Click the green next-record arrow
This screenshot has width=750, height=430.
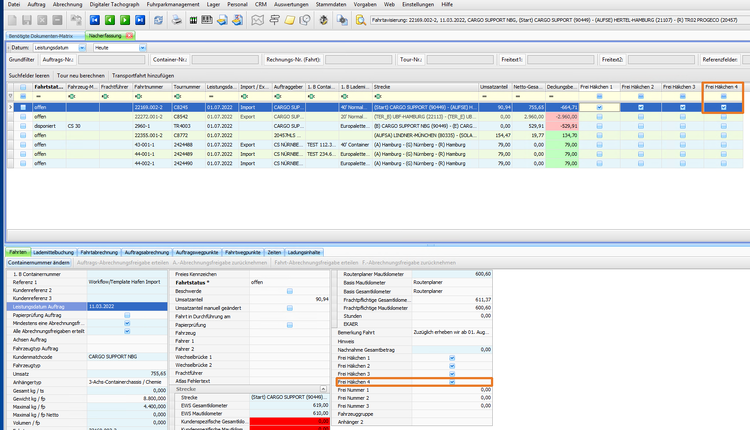(124, 19)
